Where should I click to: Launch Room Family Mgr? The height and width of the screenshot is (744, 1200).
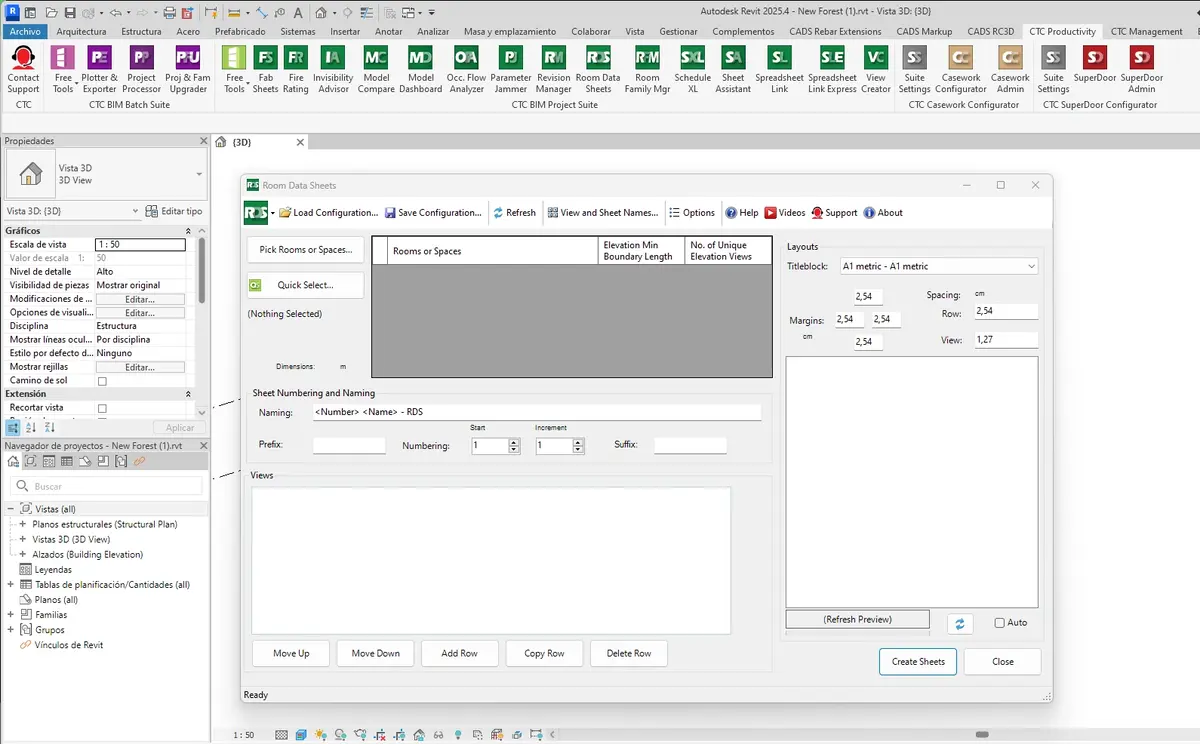click(647, 70)
